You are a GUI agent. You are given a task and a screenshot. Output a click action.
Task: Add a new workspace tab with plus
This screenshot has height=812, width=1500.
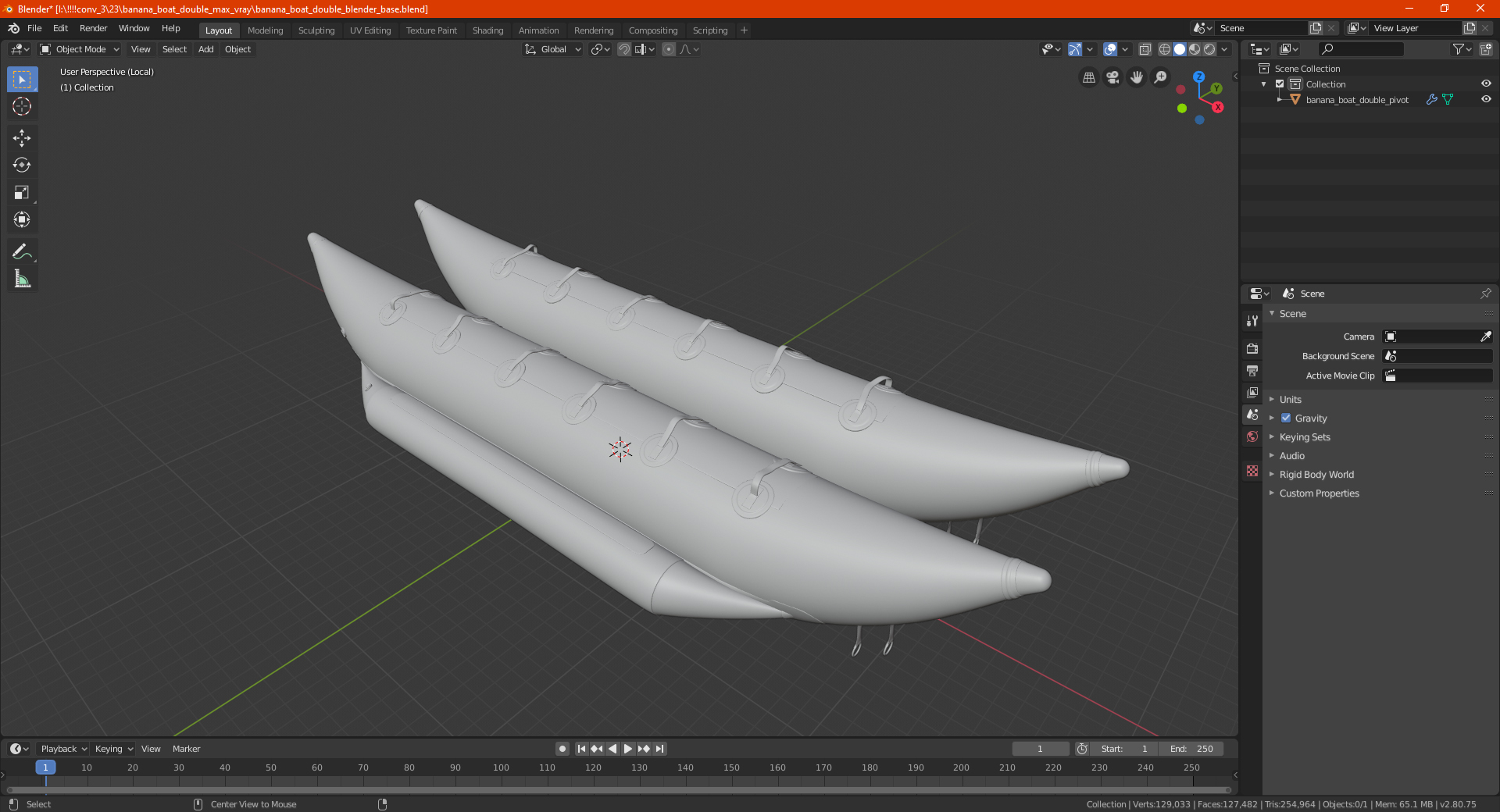point(744,30)
